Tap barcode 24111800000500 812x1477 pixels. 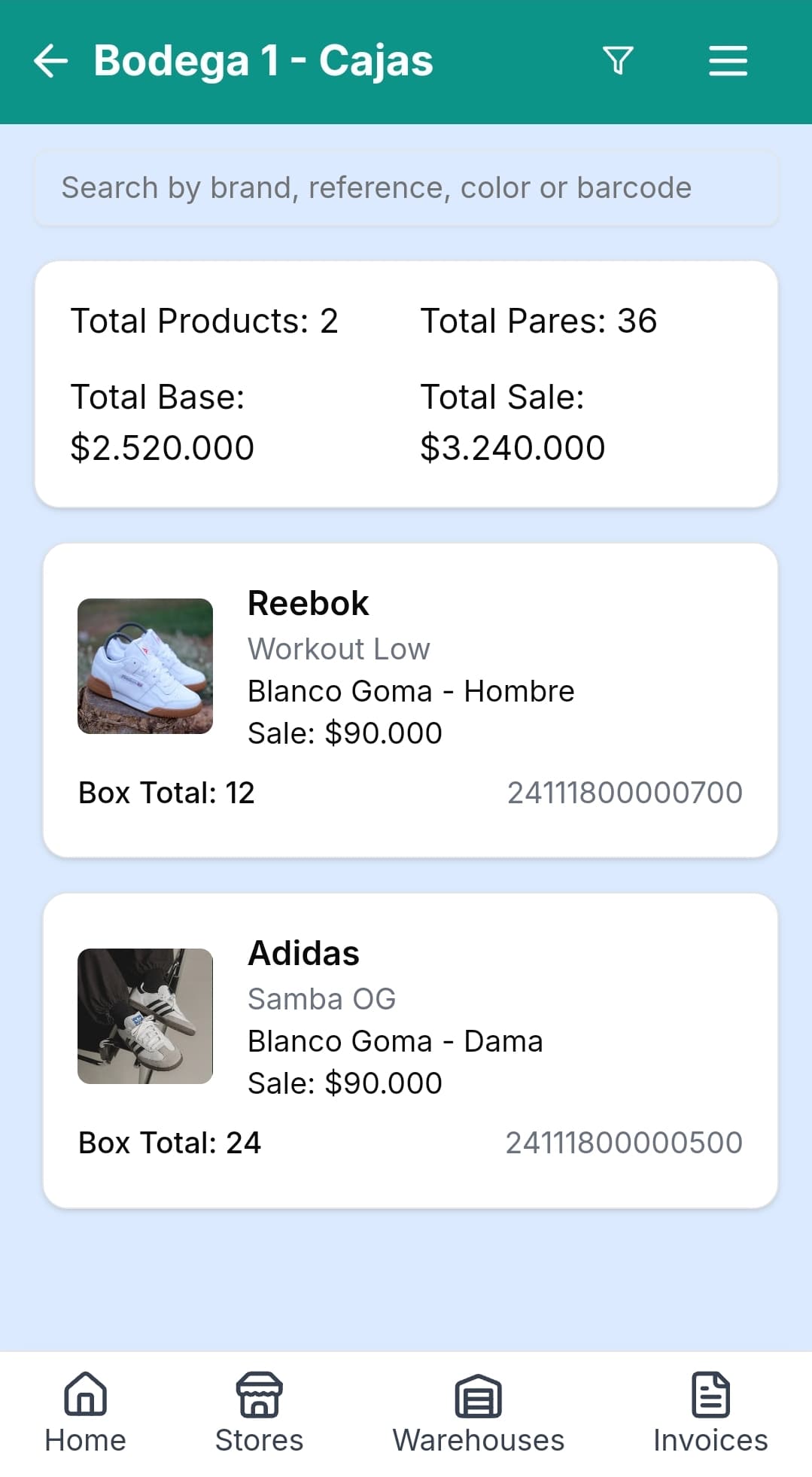pyautogui.click(x=624, y=1143)
